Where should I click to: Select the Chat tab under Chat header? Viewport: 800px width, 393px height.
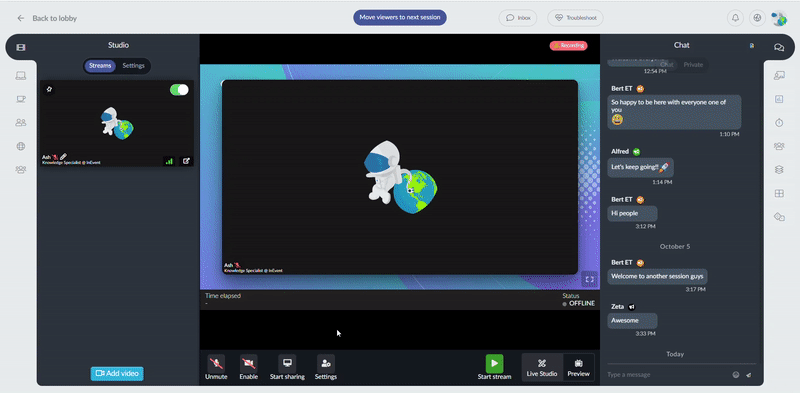666,65
